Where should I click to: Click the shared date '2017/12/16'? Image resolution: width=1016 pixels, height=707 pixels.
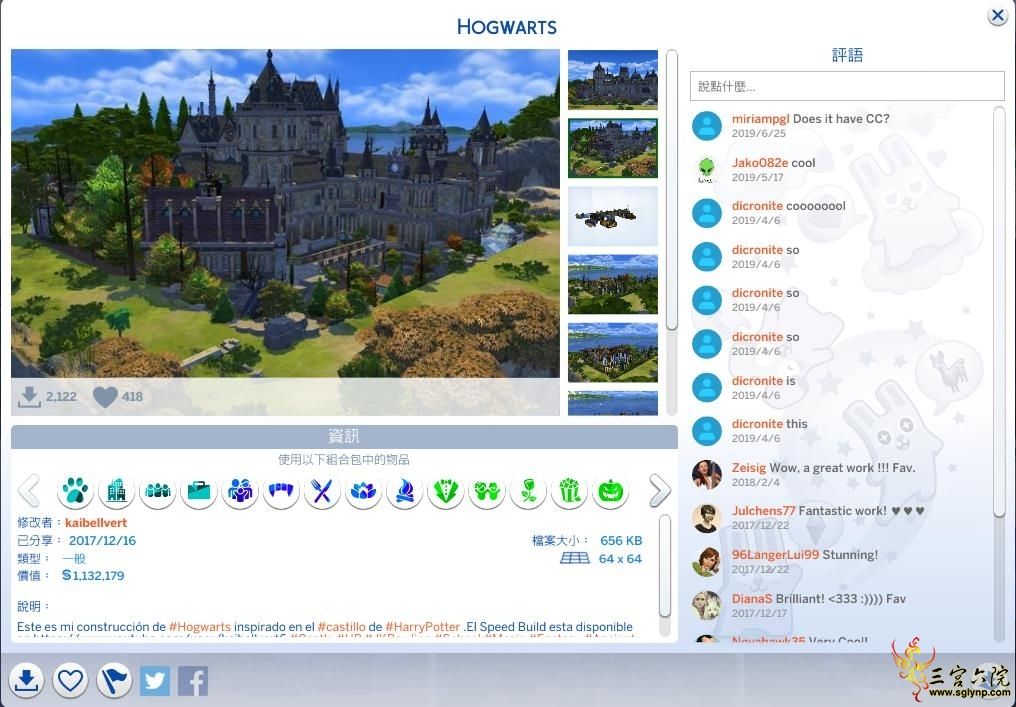point(102,540)
